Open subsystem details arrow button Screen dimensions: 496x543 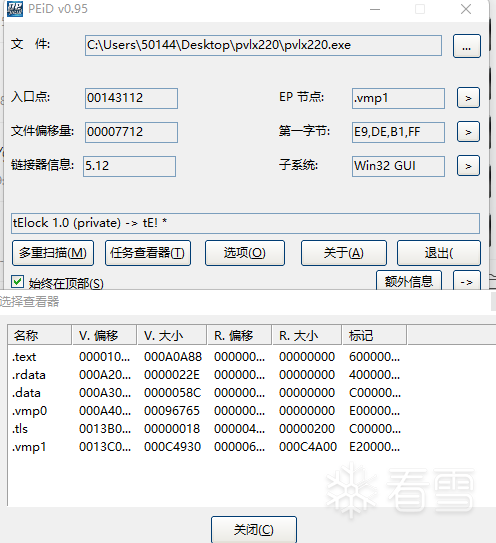[468, 166]
